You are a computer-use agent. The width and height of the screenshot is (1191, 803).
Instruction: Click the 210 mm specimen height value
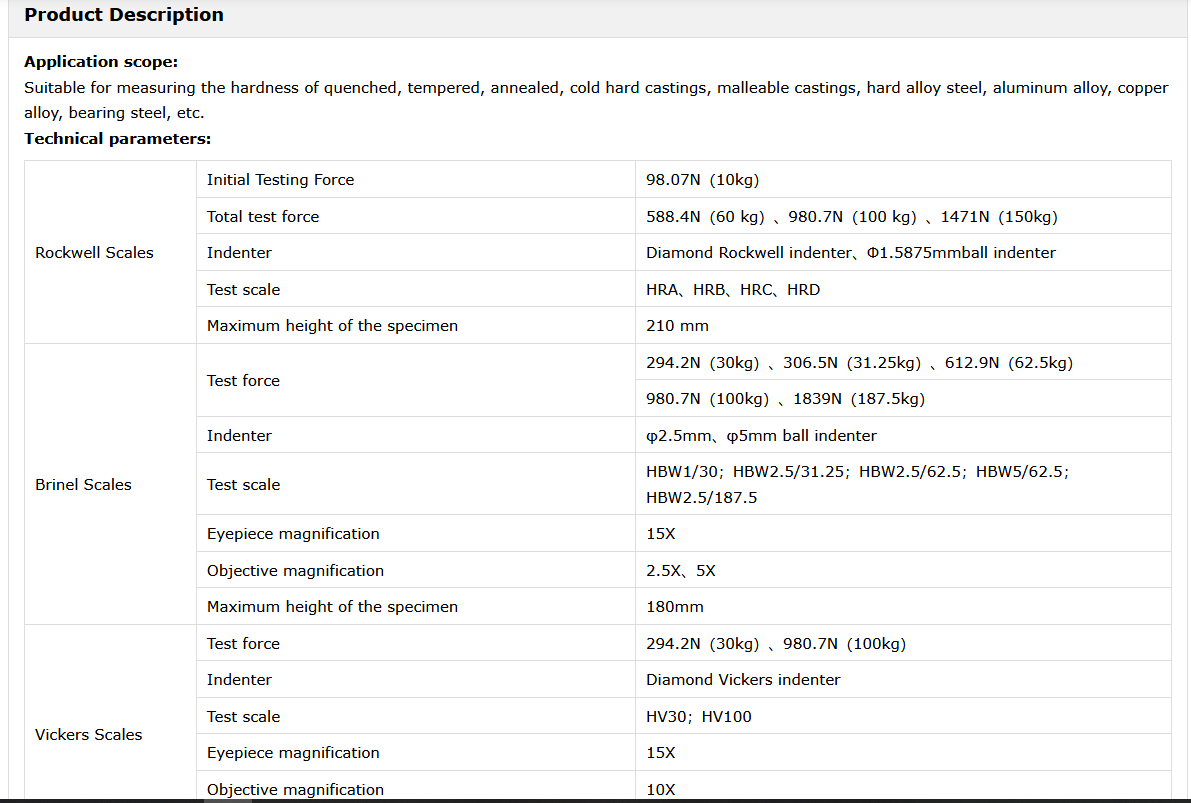pyautogui.click(x=677, y=326)
